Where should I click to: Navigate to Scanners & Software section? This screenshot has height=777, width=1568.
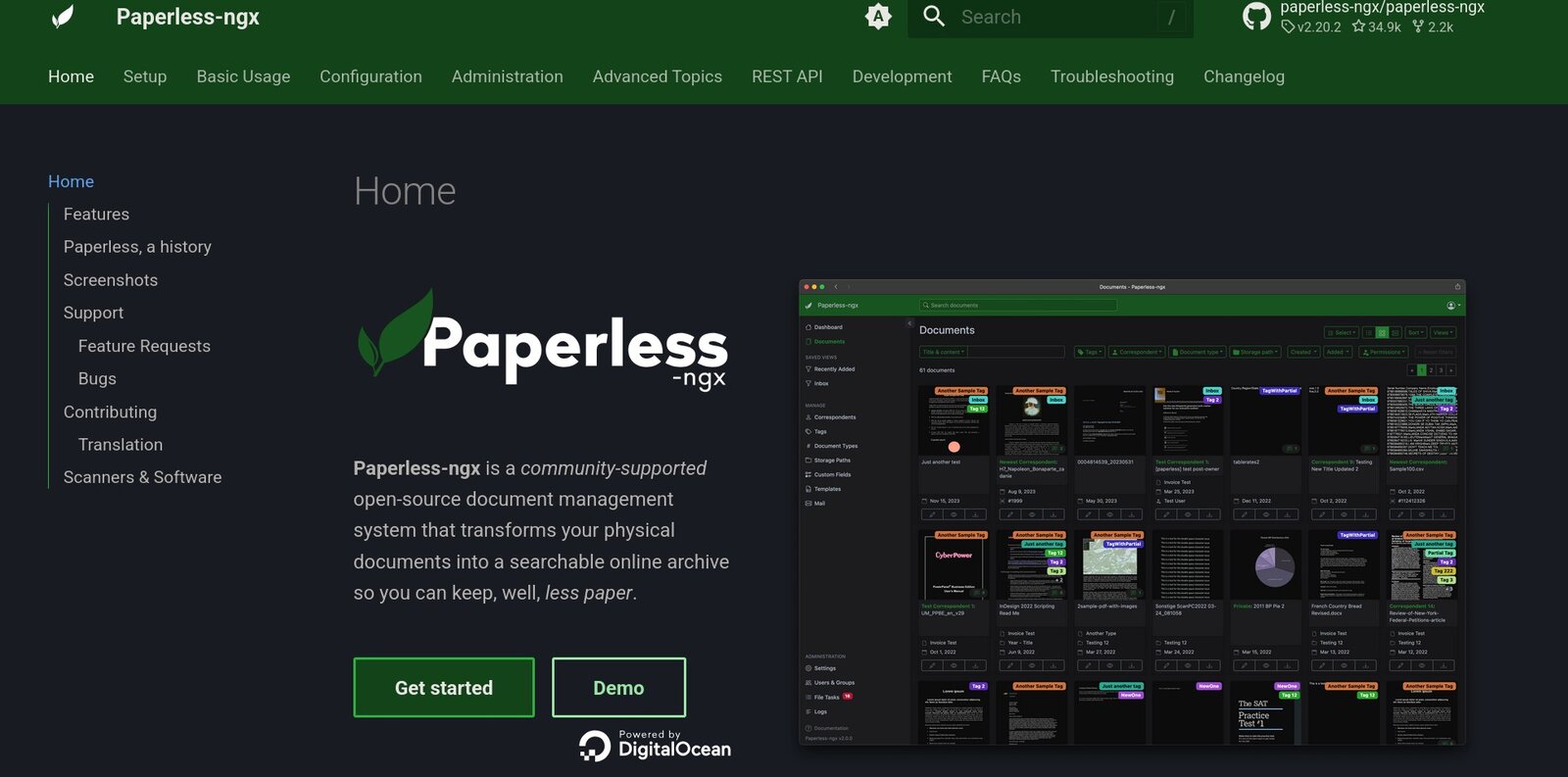(142, 477)
